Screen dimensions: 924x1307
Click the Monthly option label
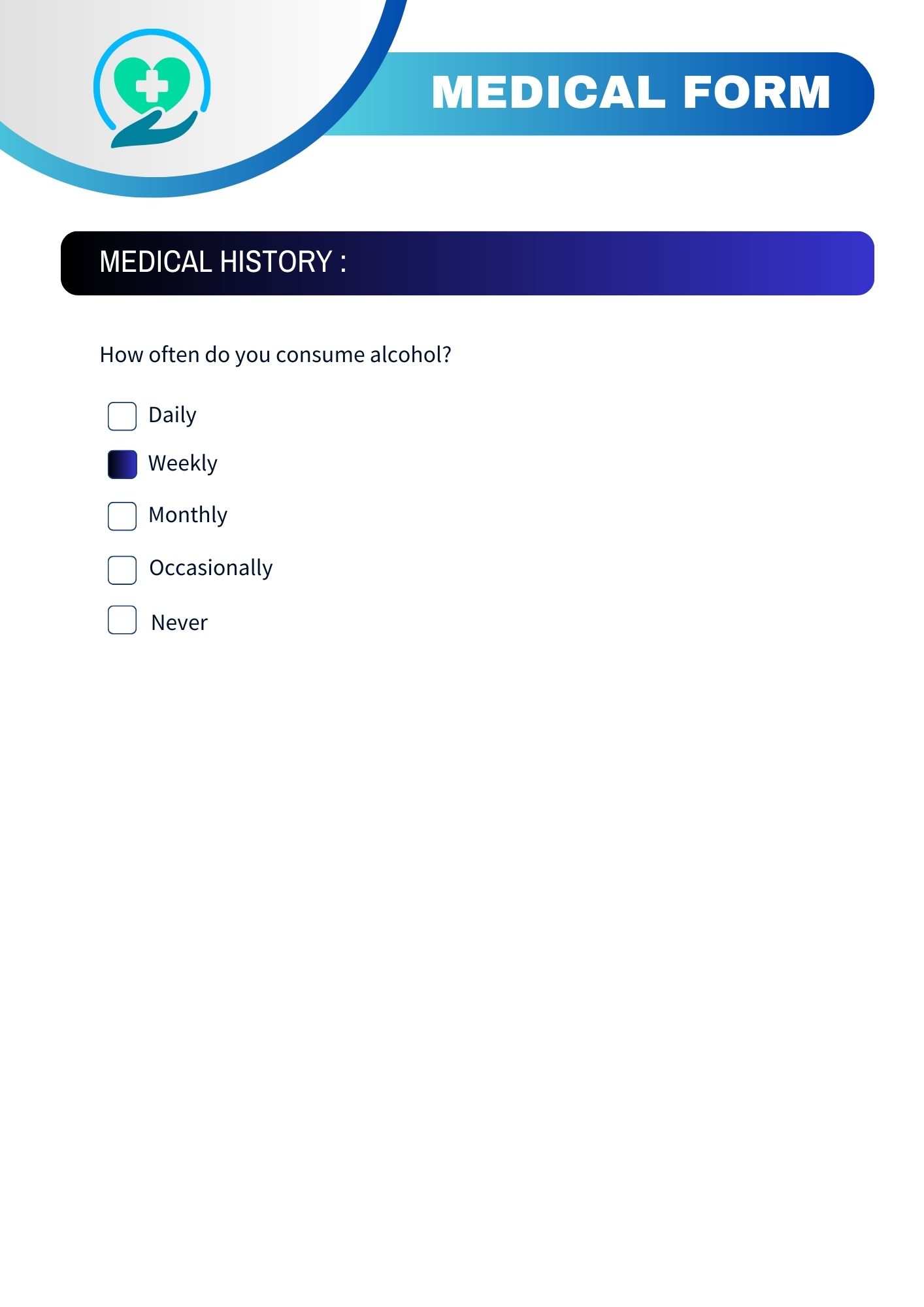(x=188, y=515)
